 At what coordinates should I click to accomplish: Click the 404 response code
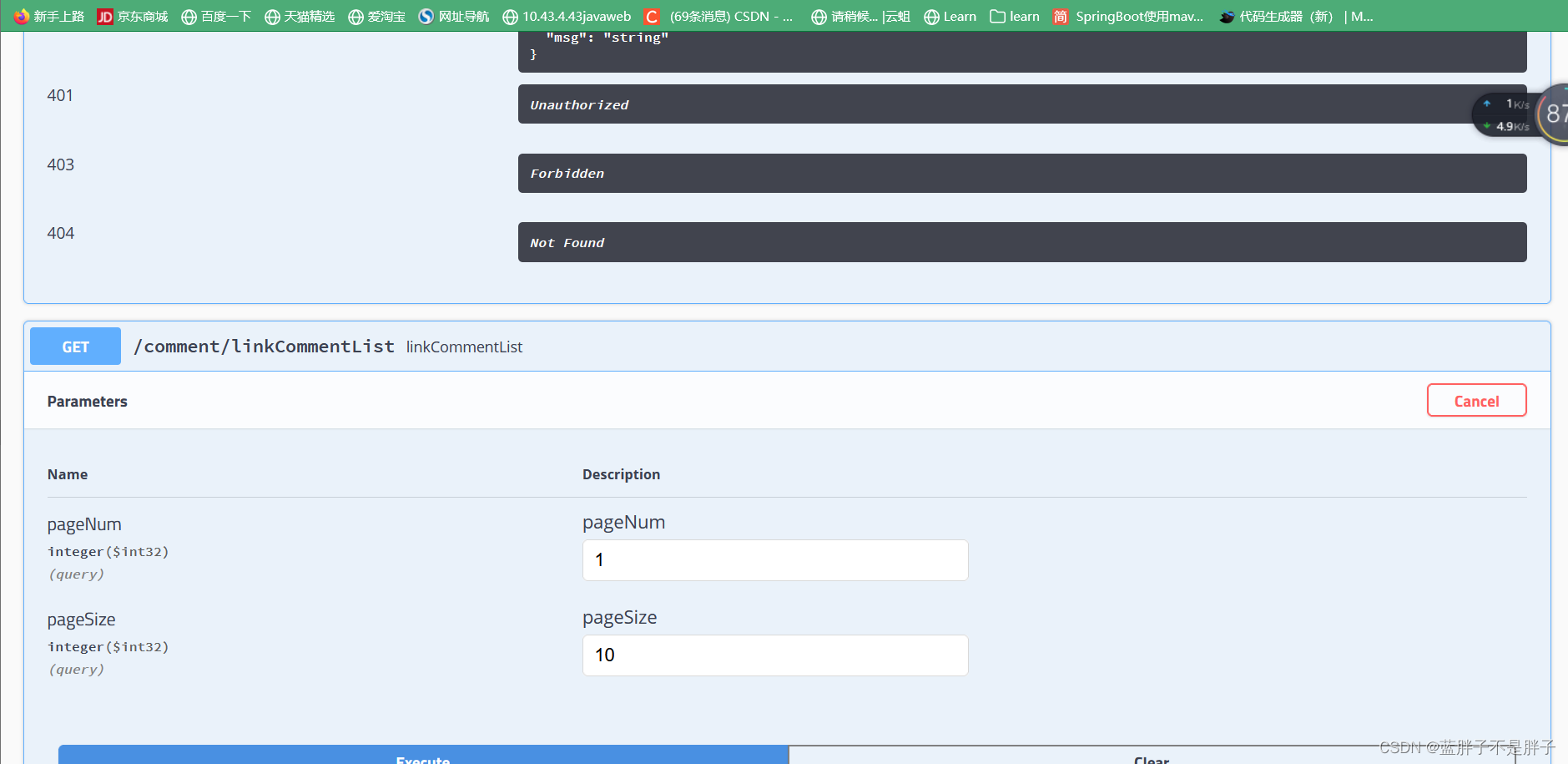point(60,233)
